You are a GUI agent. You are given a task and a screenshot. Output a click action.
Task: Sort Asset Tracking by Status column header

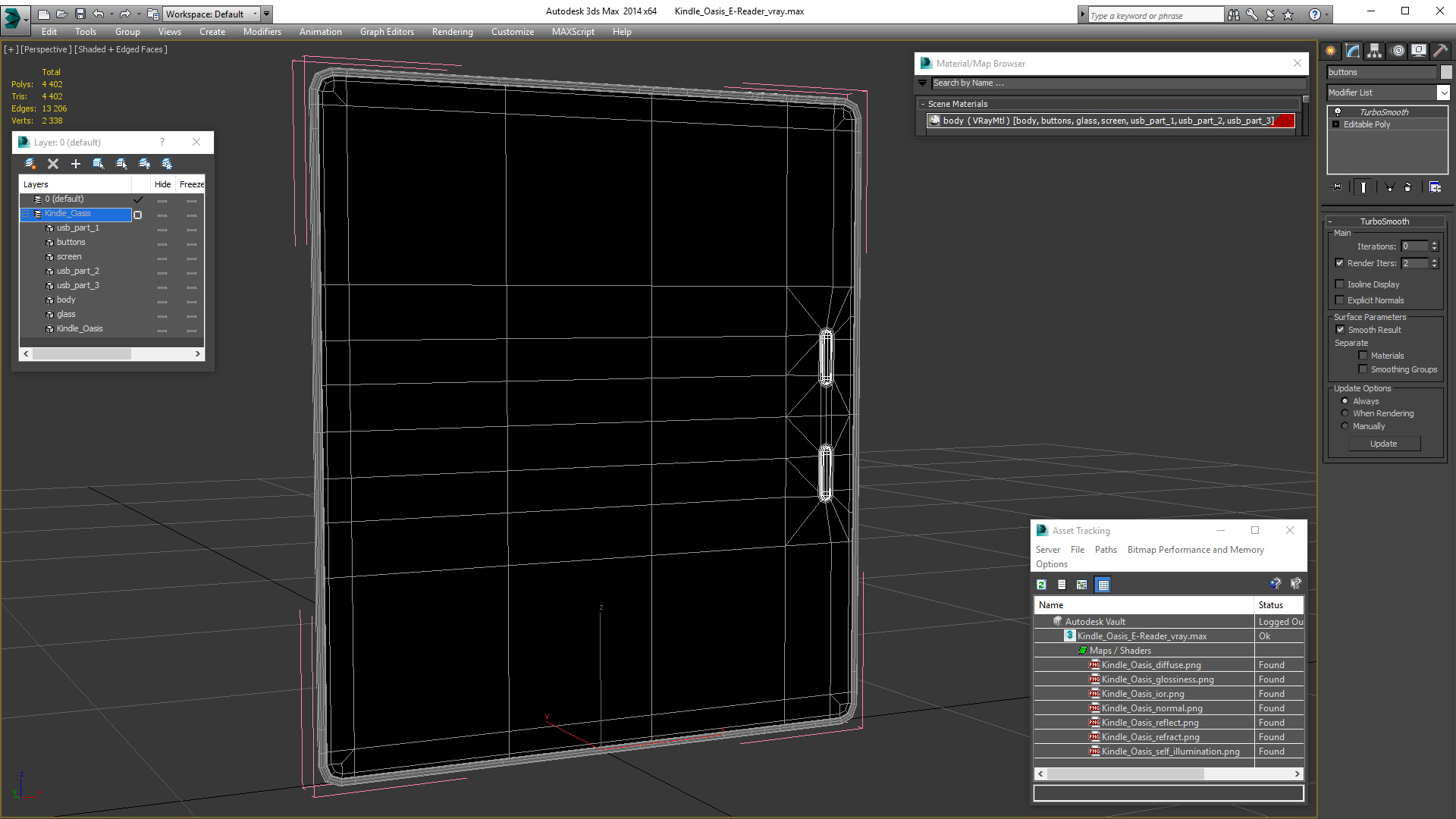point(1279,605)
